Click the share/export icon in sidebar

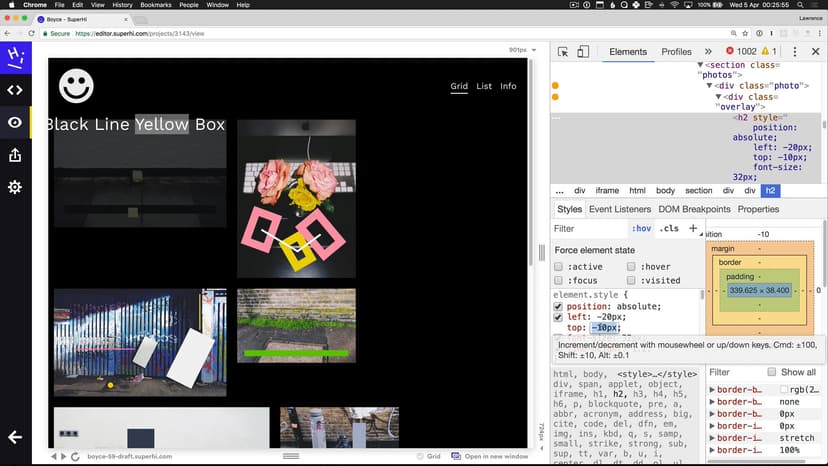[x=15, y=155]
